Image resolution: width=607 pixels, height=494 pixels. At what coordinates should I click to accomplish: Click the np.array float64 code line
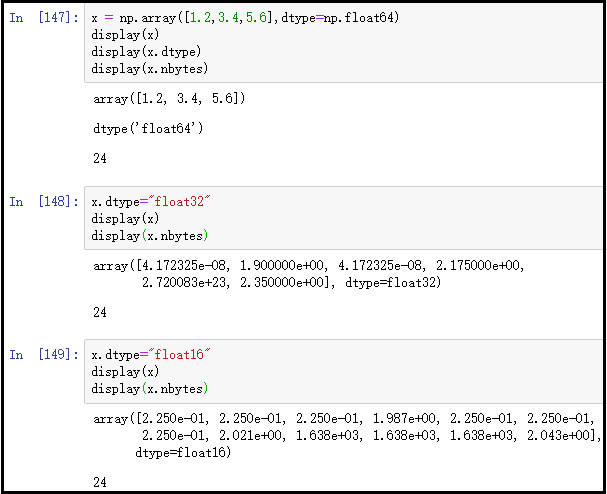pos(245,18)
